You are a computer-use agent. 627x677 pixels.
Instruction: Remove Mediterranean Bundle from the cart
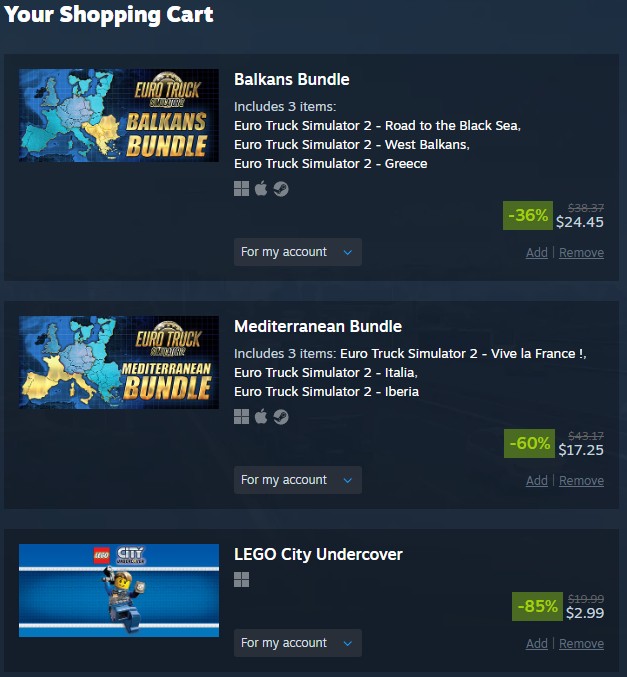[581, 481]
